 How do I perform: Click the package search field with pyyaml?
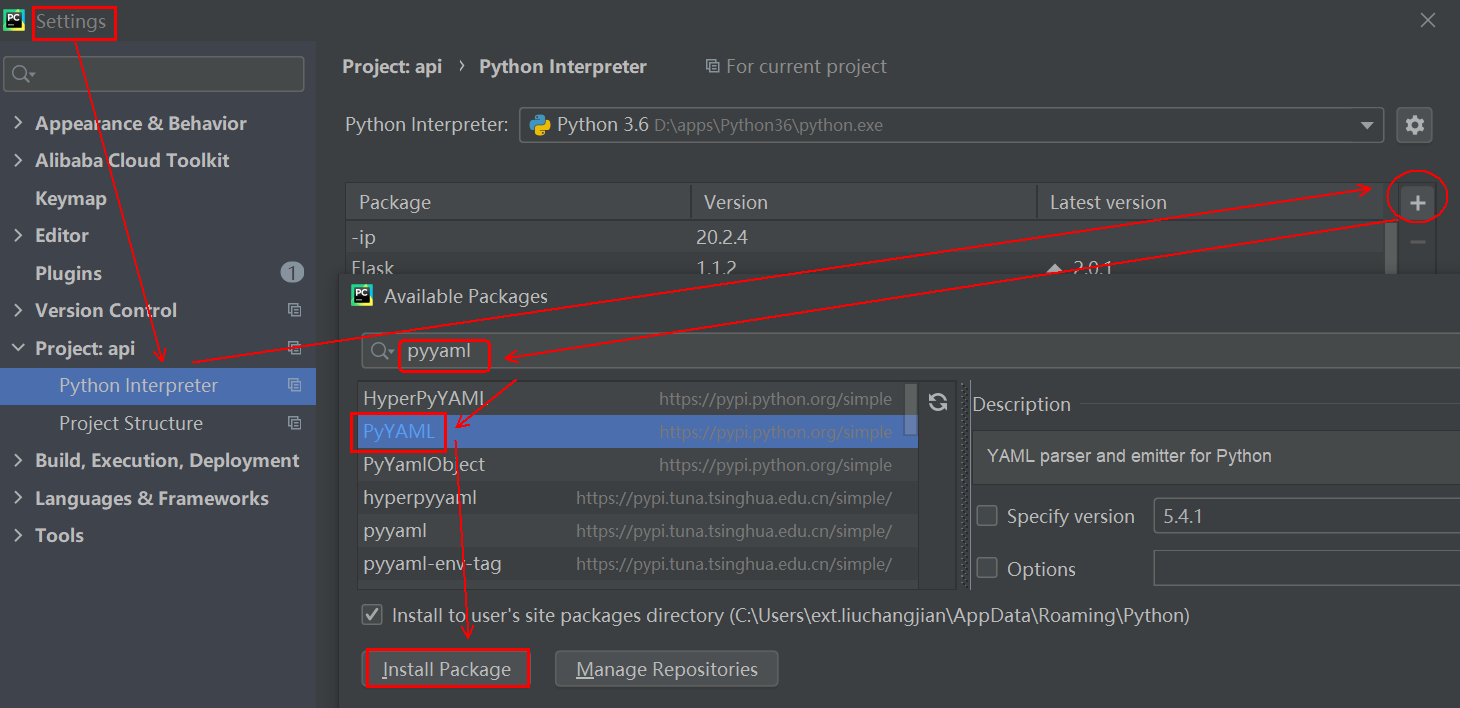pyautogui.click(x=910, y=351)
